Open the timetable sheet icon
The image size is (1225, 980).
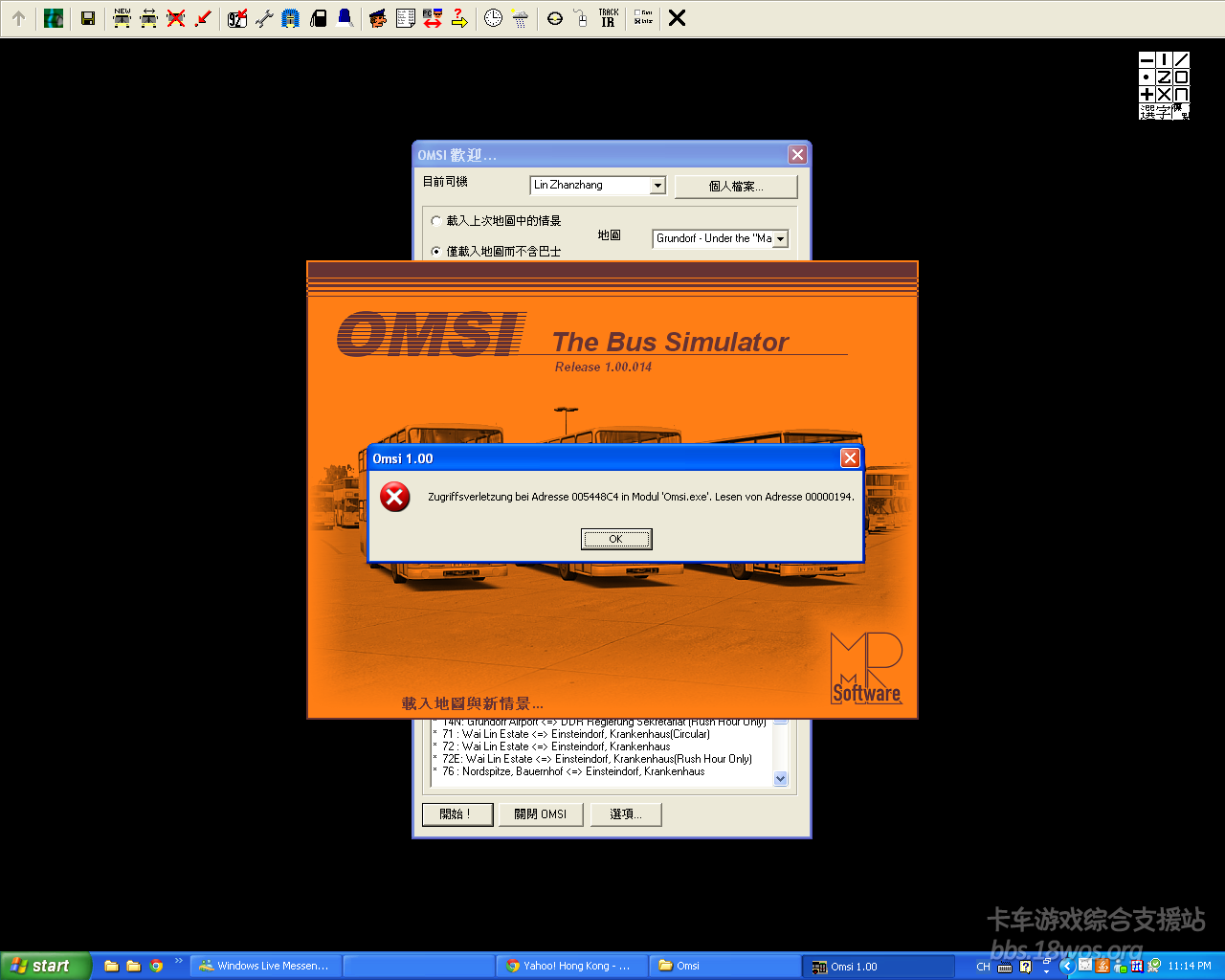point(406,18)
